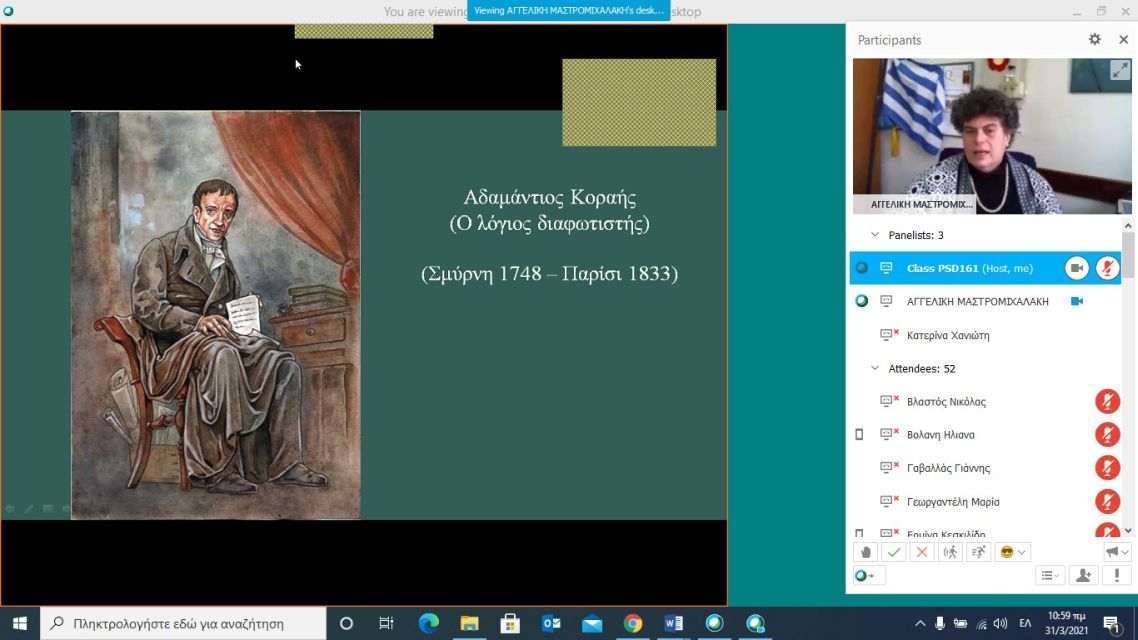Open the Windows Start menu

20,623
